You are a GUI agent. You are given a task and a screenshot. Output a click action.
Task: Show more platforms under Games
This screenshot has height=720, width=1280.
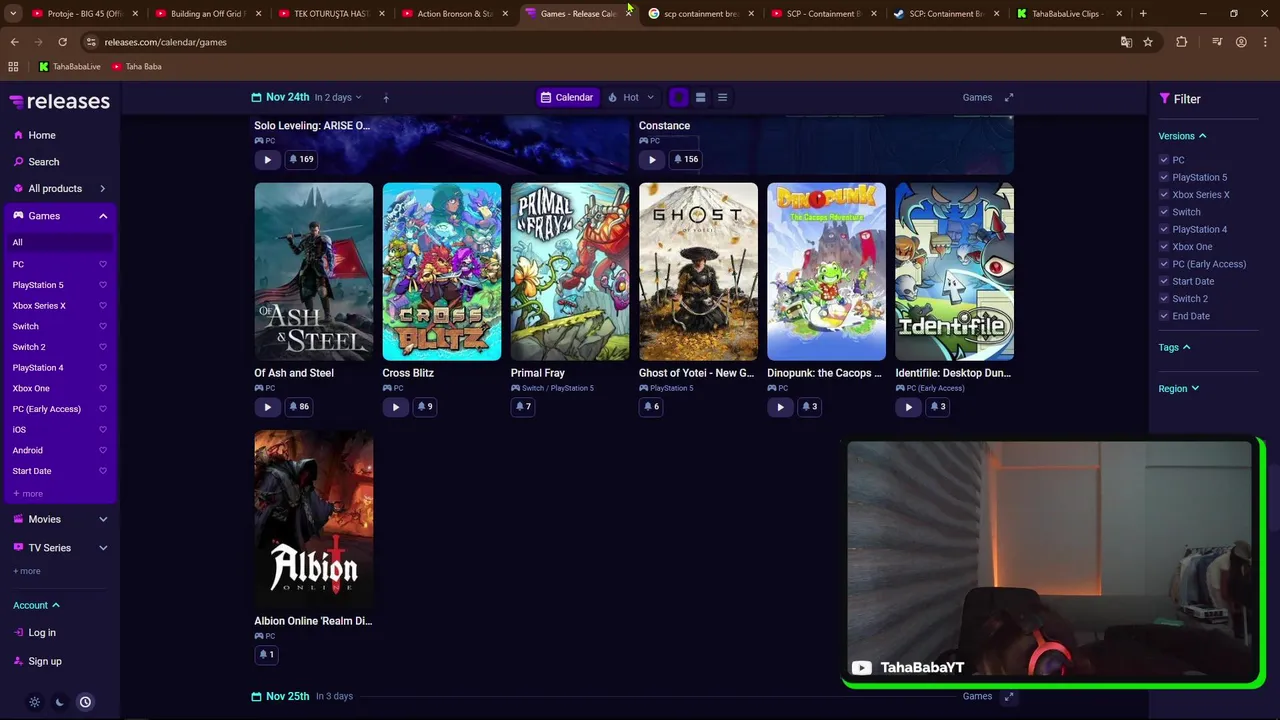click(x=28, y=494)
